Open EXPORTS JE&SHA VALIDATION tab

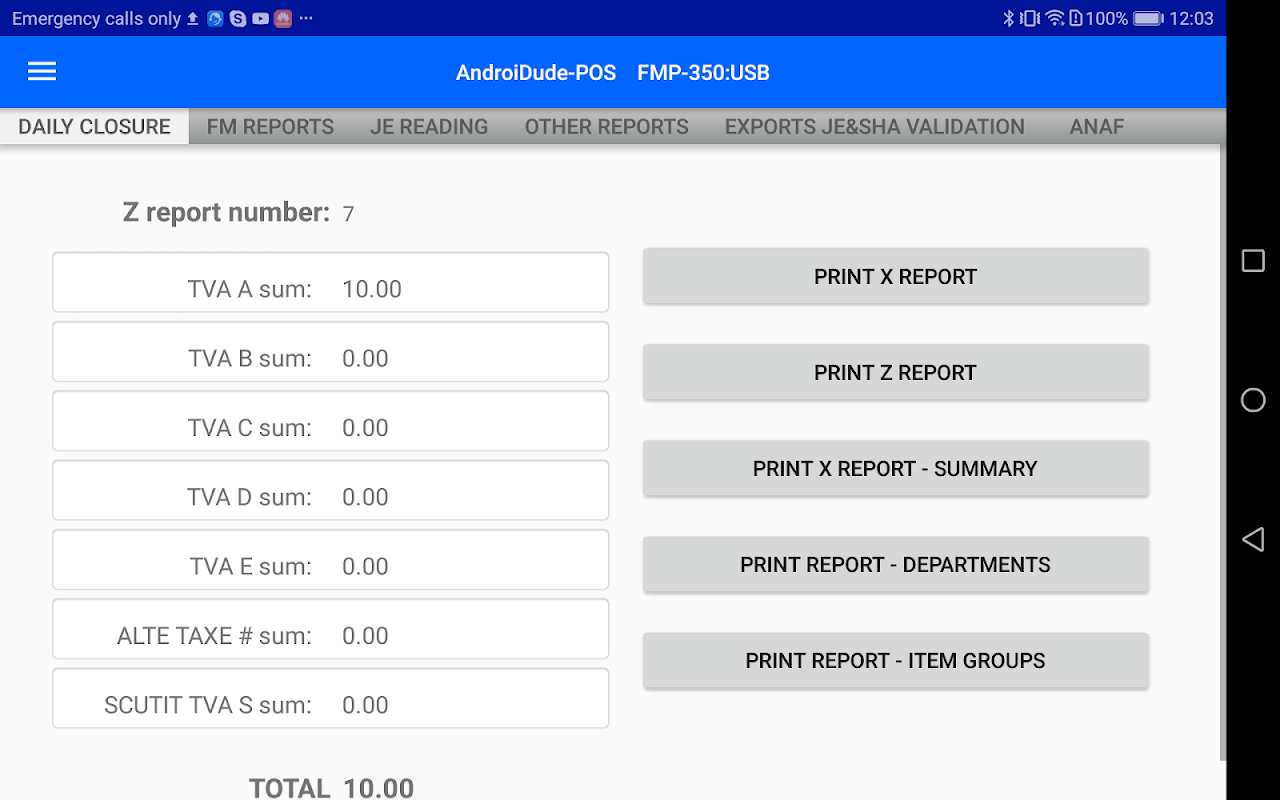[875, 127]
